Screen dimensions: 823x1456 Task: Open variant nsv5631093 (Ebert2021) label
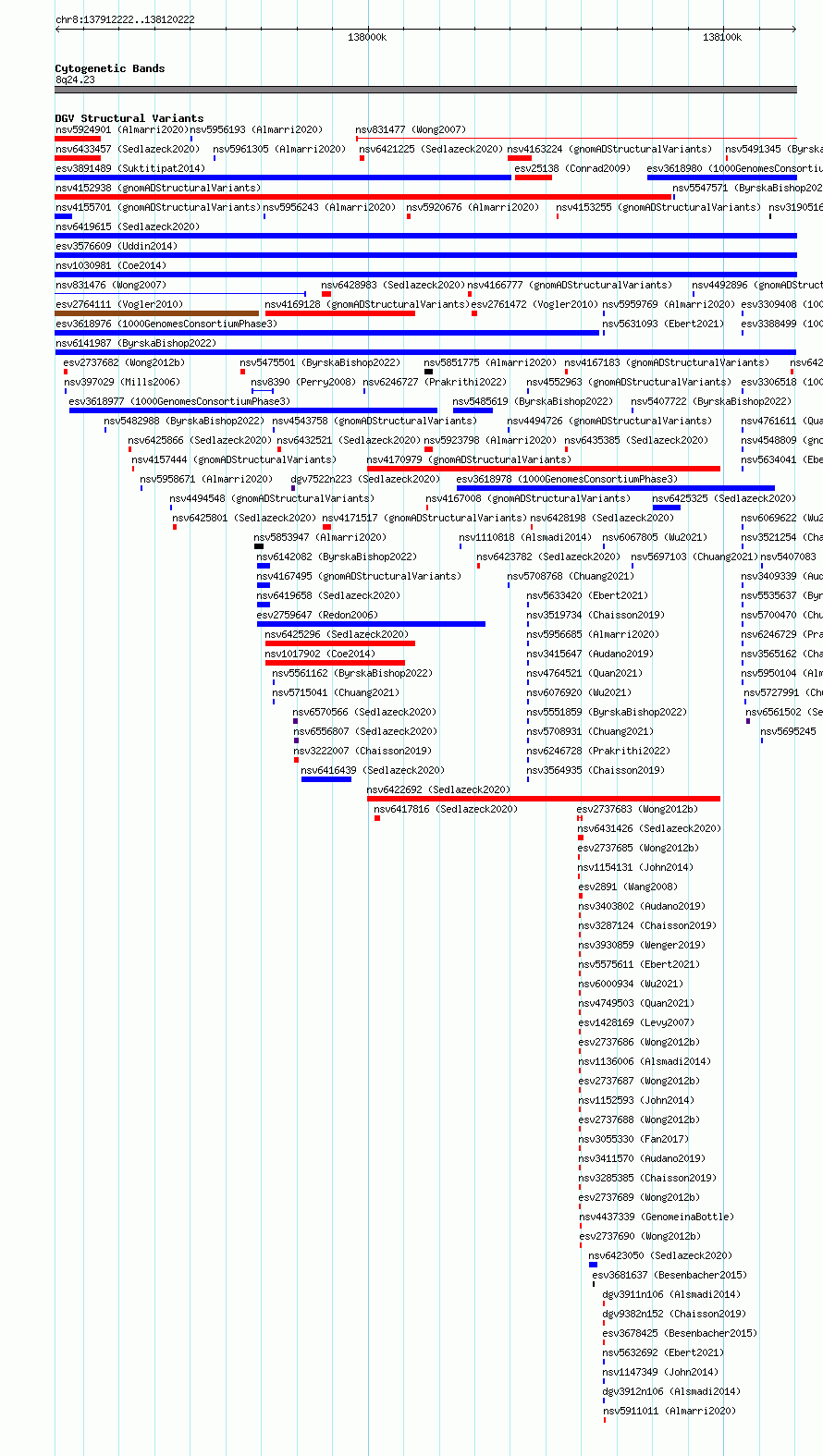[663, 324]
